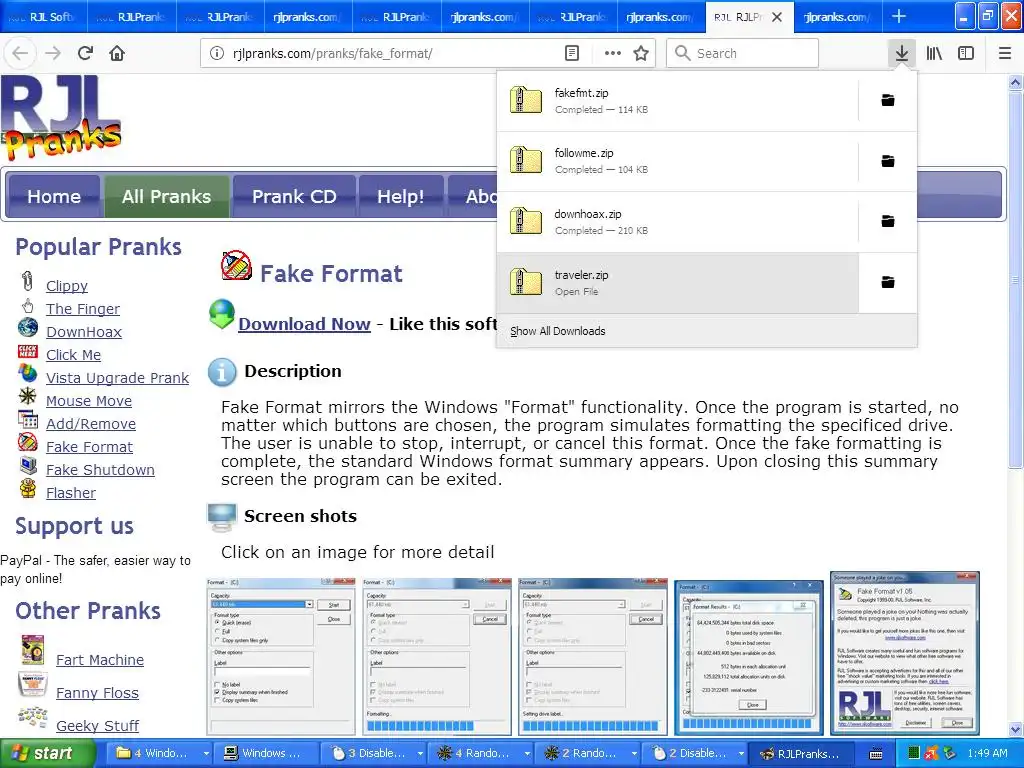Open the first Format dialog screenshot thumbnail
The image size is (1024, 768).
pyautogui.click(x=281, y=656)
